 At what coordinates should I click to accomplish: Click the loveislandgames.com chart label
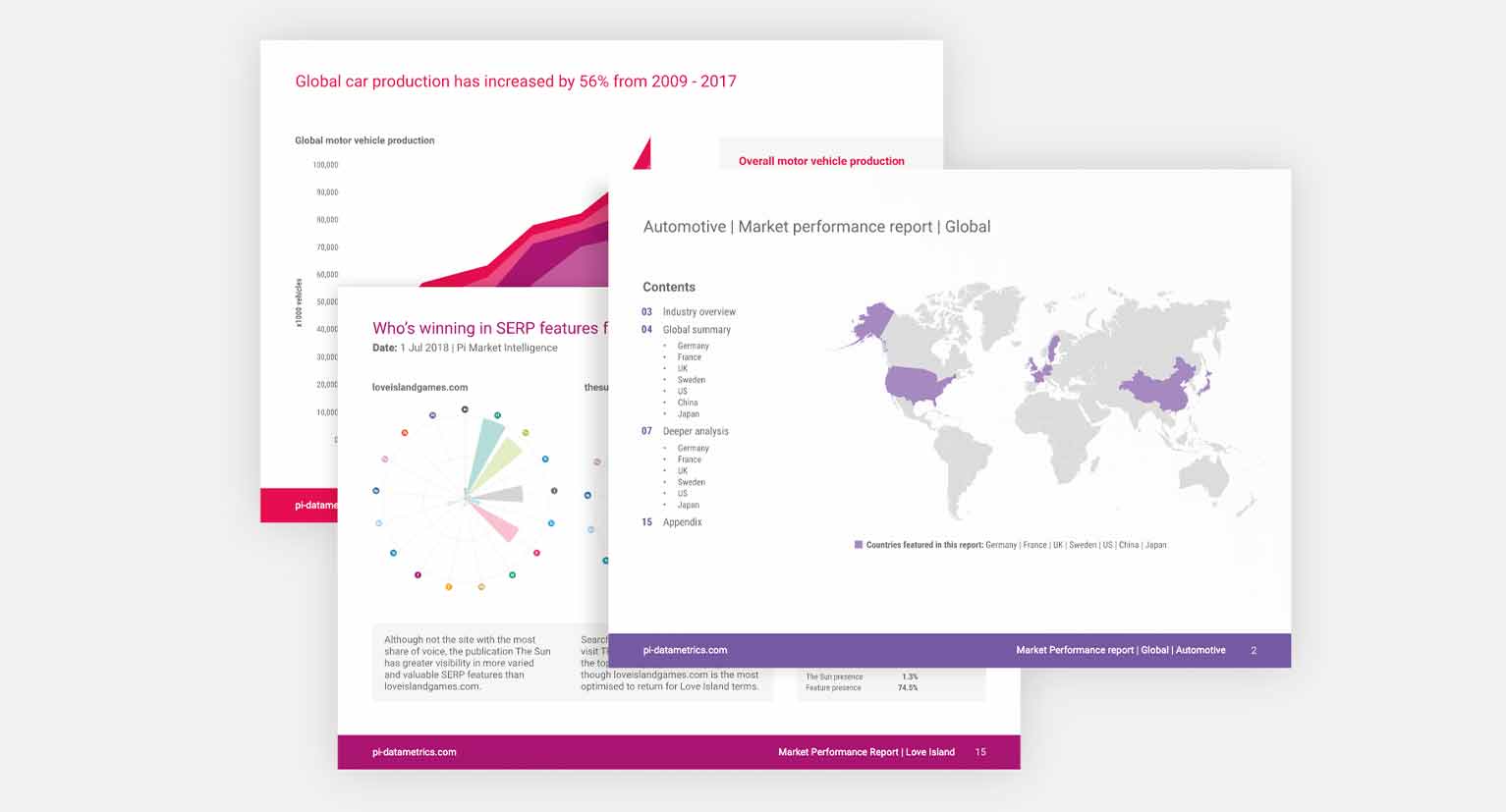pos(419,388)
